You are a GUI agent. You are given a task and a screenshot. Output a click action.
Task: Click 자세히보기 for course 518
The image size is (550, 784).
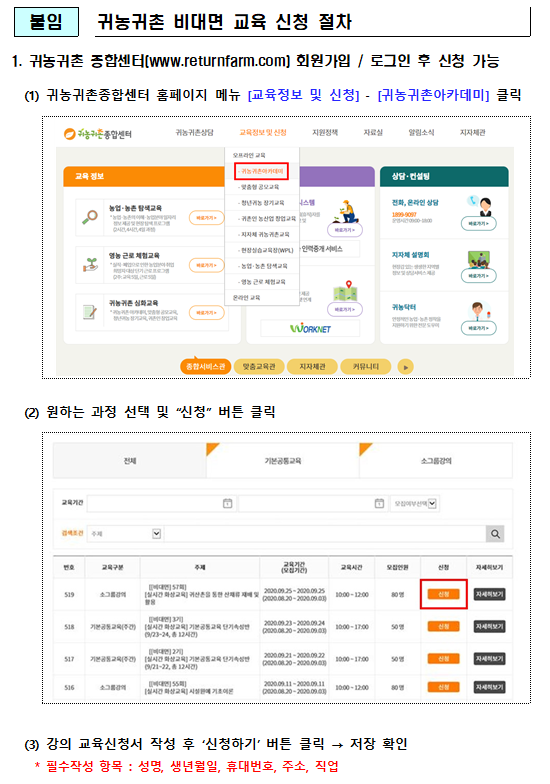coord(490,626)
